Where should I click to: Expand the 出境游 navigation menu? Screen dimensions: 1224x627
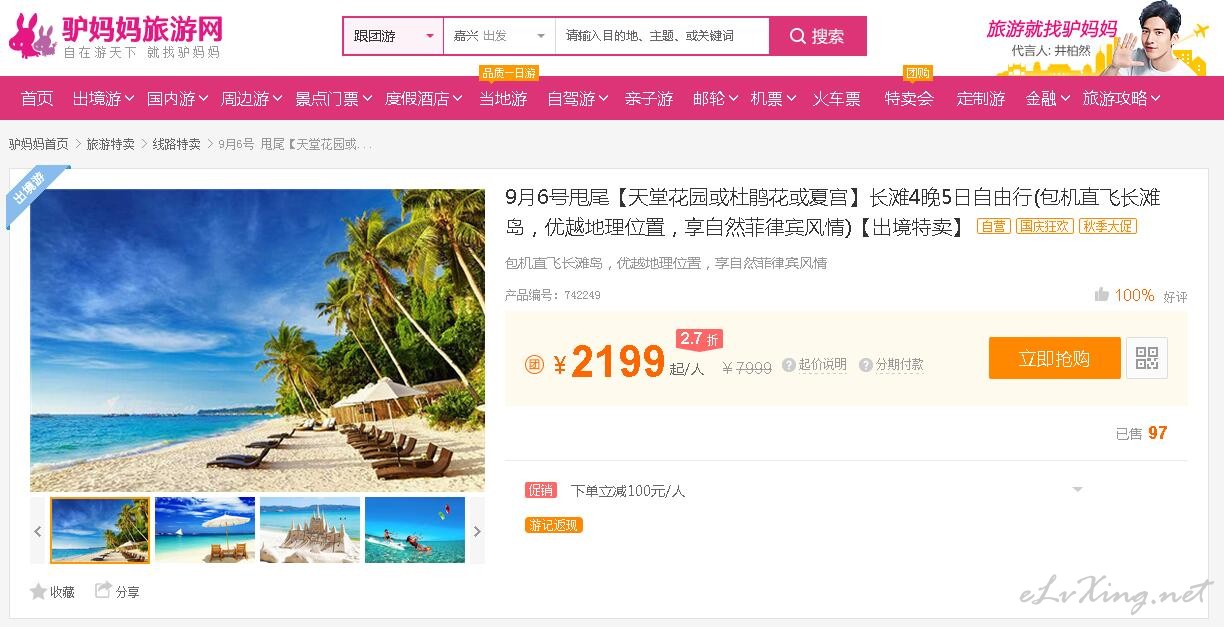coord(103,99)
